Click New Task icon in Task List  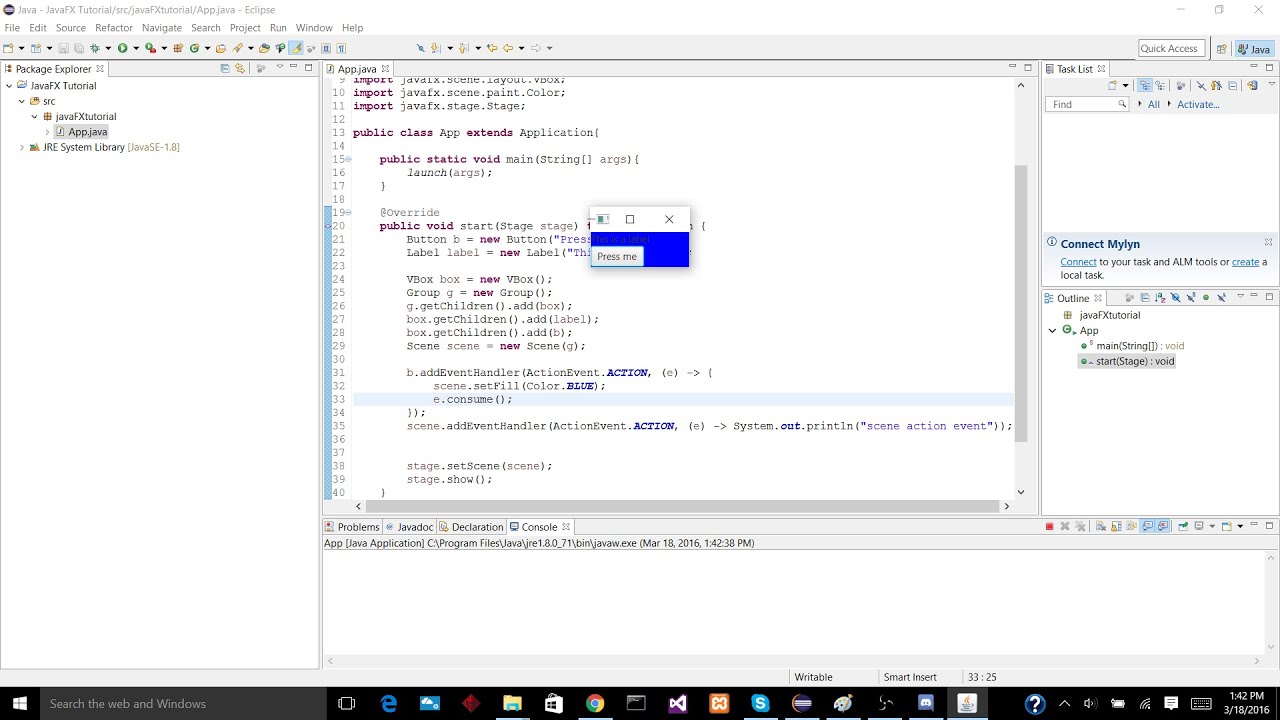click(1112, 86)
